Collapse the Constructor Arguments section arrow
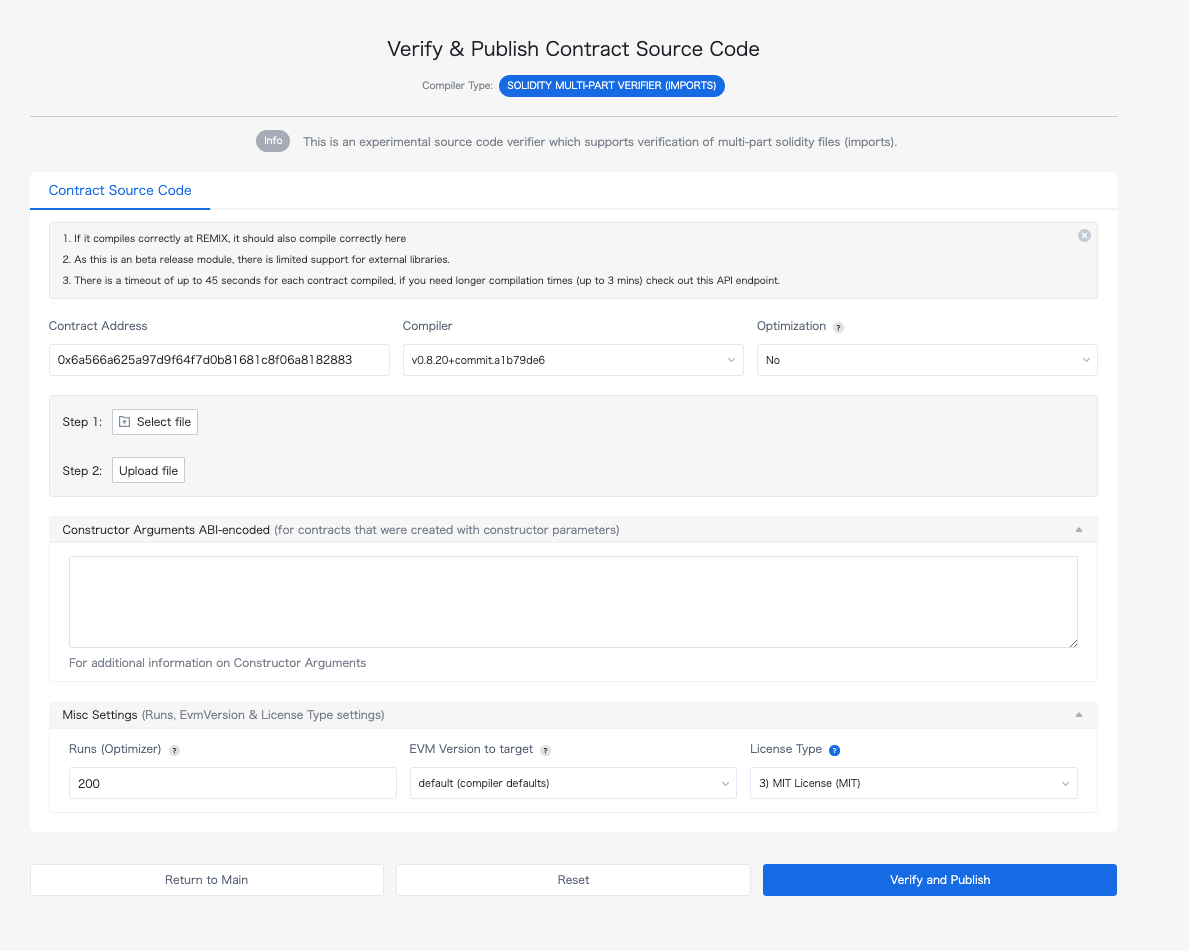 click(1078, 530)
